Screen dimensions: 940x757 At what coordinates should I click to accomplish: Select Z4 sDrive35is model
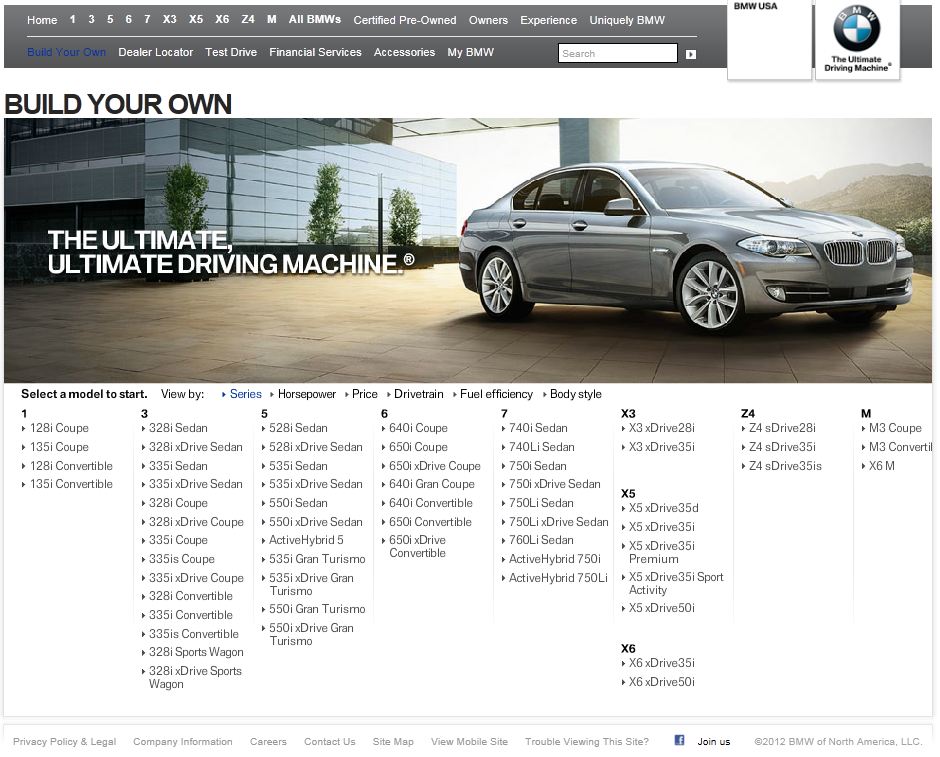785,466
